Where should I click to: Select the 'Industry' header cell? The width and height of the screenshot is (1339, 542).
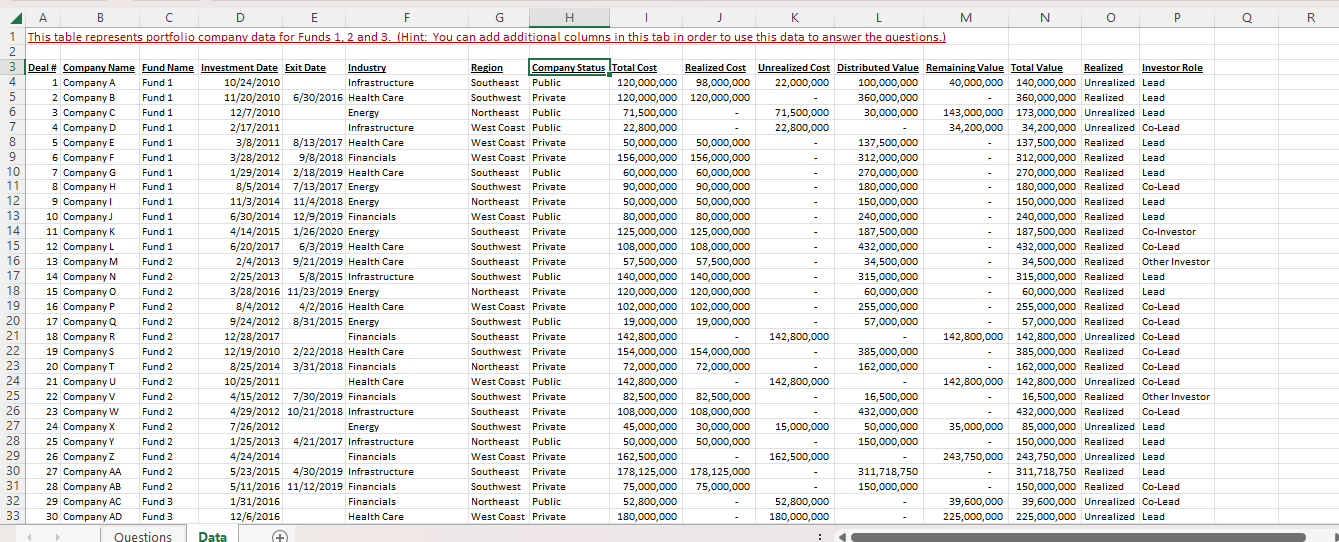coord(406,67)
